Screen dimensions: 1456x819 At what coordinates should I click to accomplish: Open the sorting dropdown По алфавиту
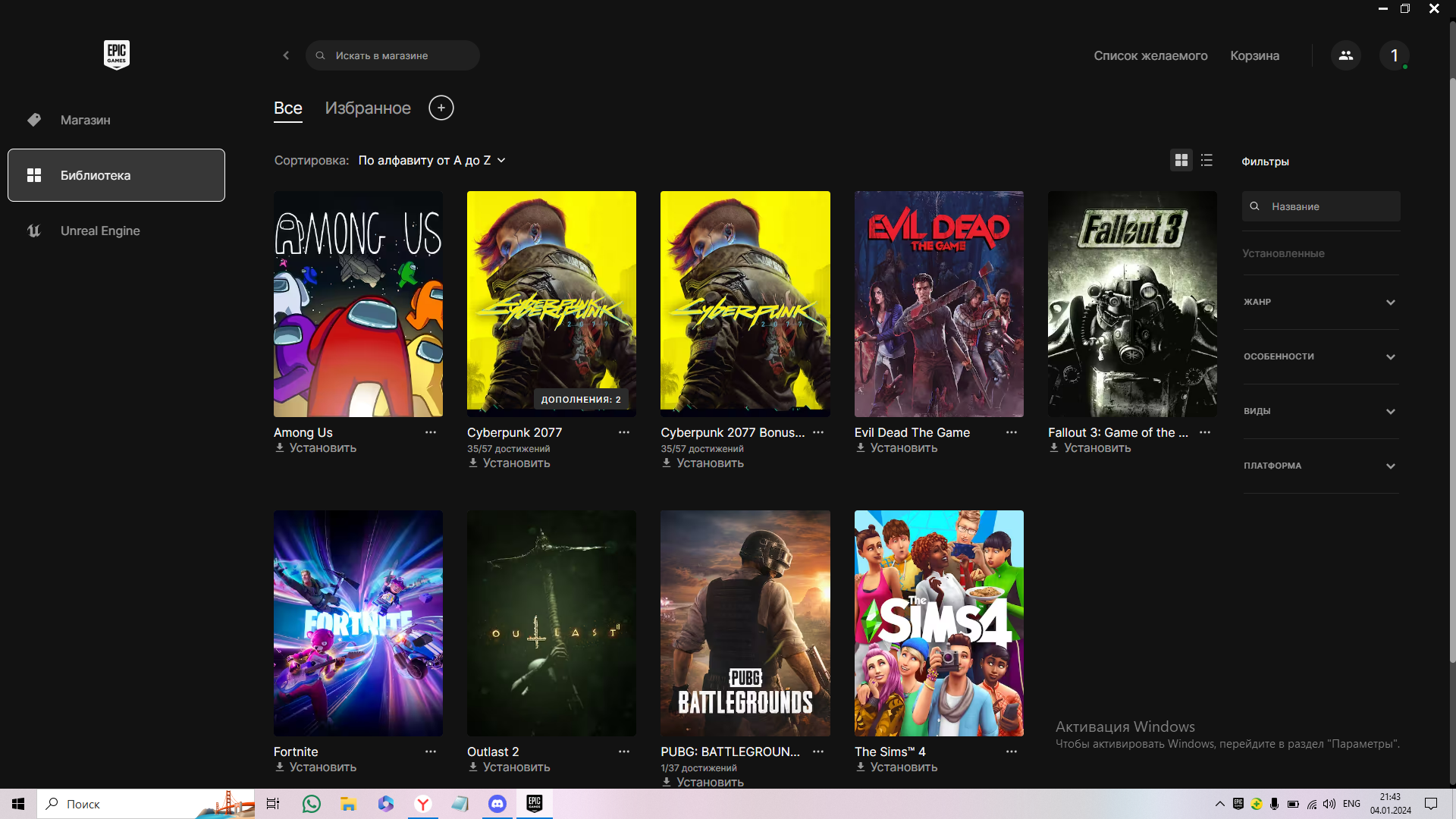point(431,161)
